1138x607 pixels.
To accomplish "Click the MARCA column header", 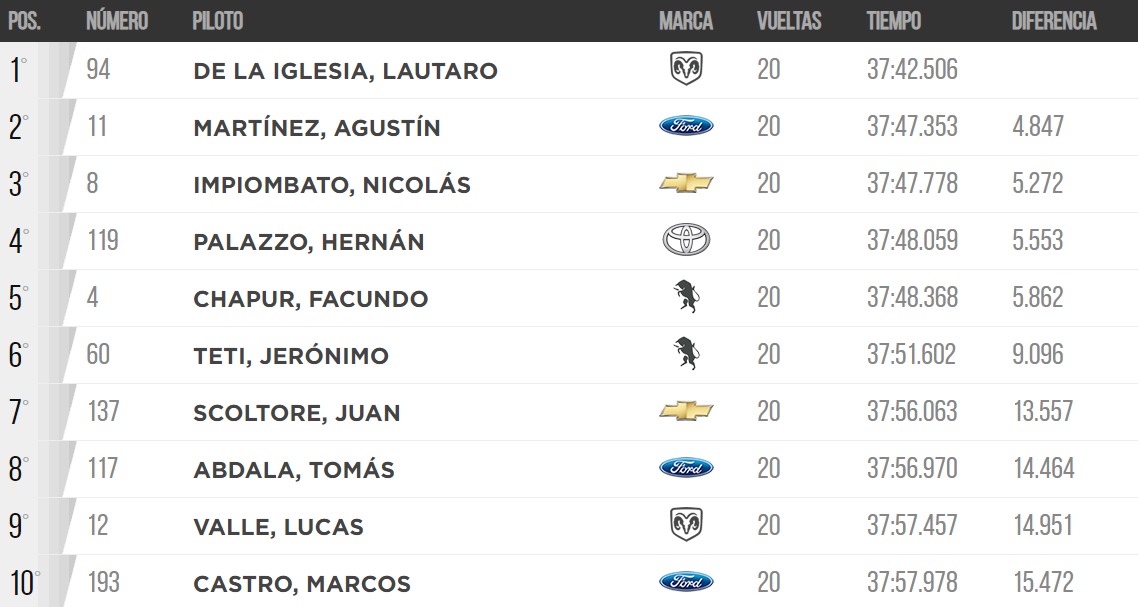I will tap(686, 20).
